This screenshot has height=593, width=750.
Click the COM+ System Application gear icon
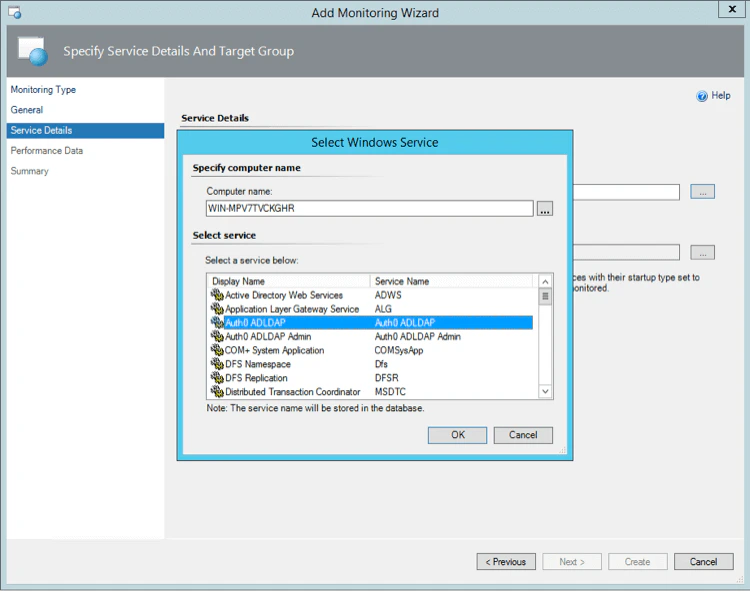tap(217, 351)
